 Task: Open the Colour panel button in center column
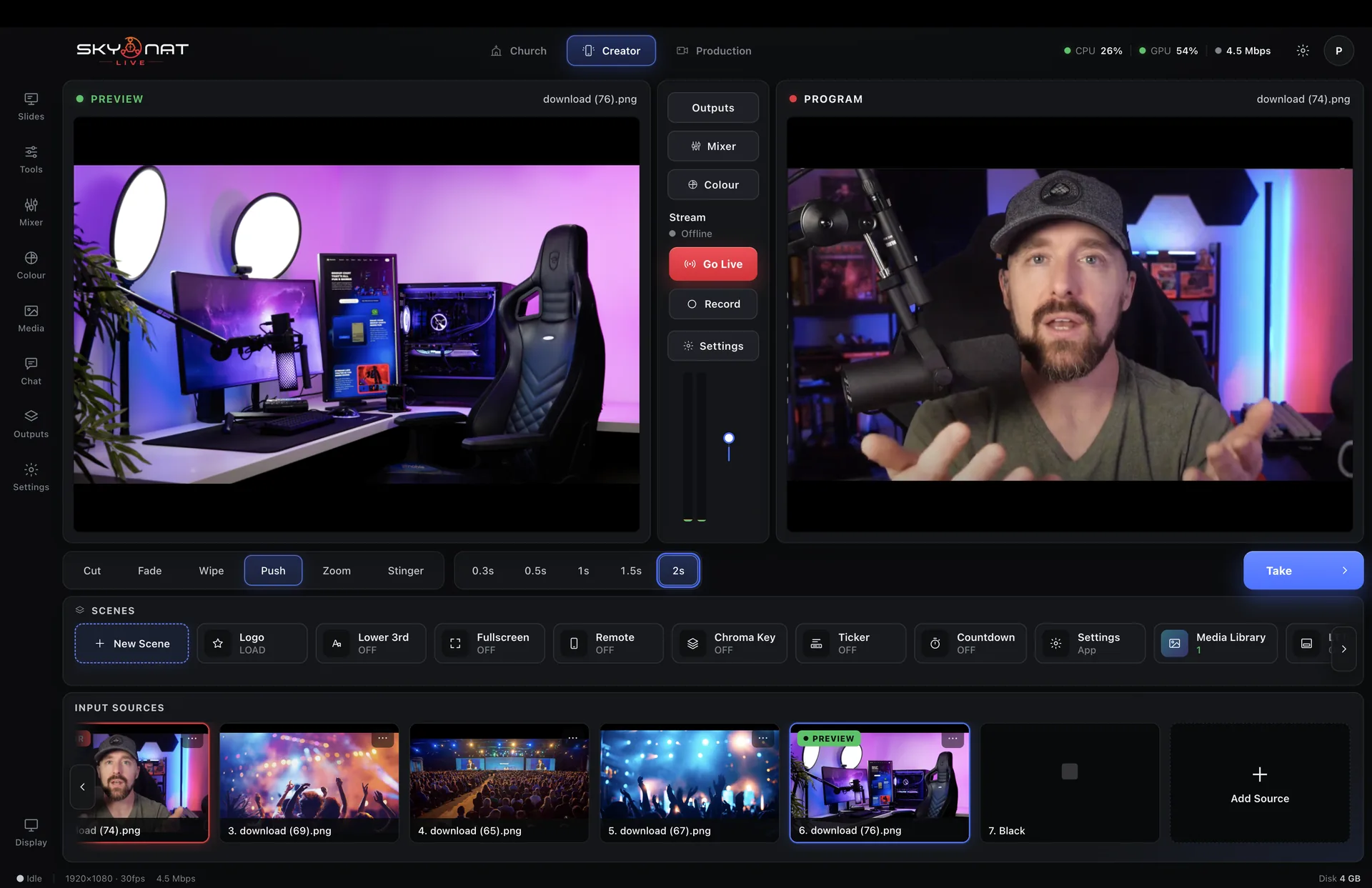(x=713, y=185)
